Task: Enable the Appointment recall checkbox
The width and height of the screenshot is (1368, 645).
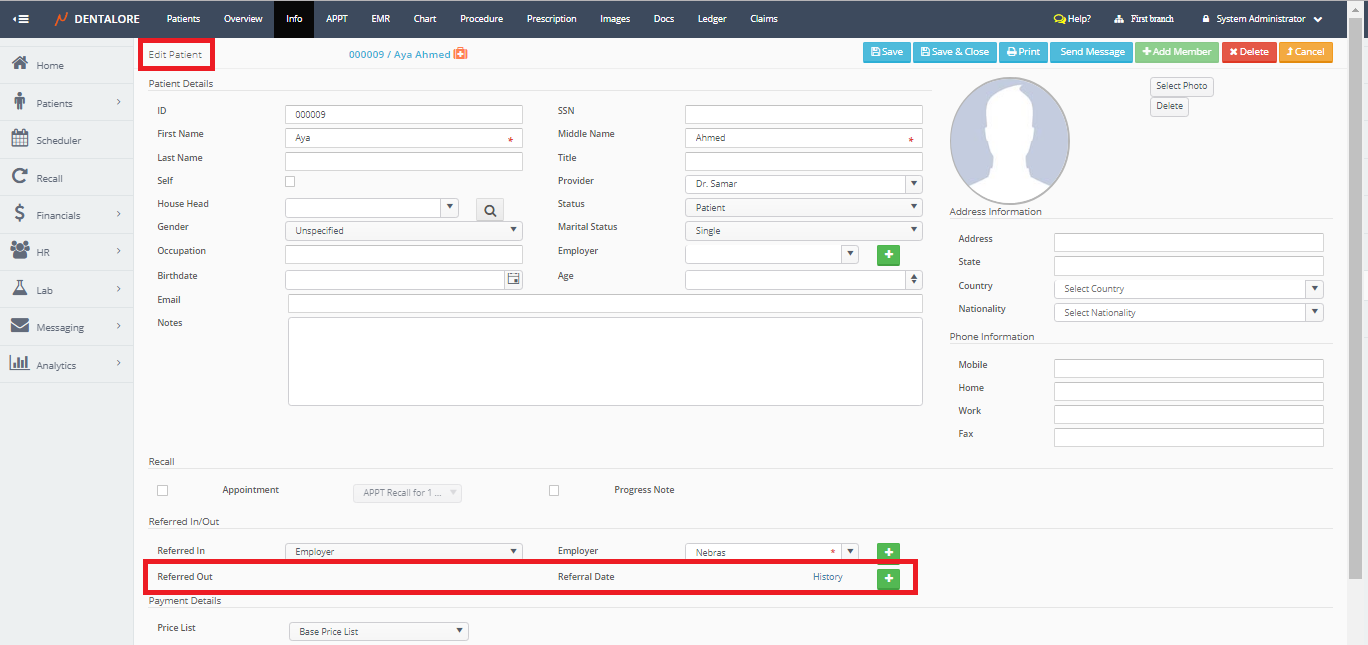Action: (x=162, y=491)
